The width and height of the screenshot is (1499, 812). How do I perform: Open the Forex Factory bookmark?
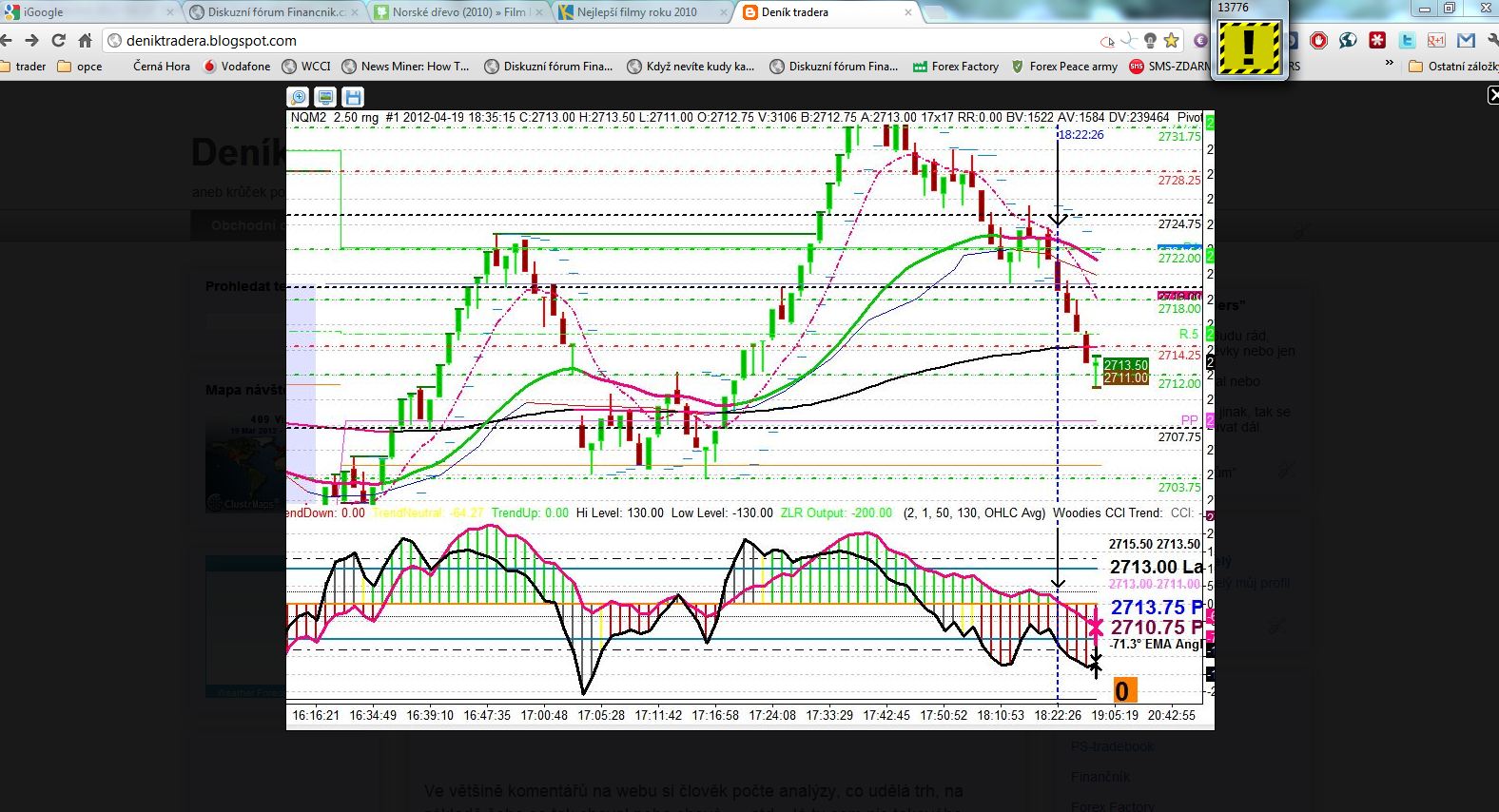956,67
